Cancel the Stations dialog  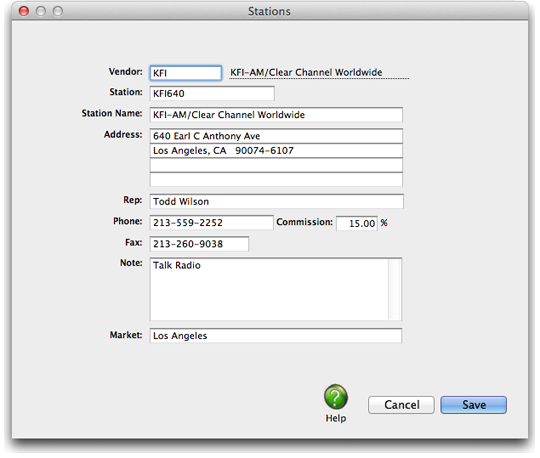401,405
